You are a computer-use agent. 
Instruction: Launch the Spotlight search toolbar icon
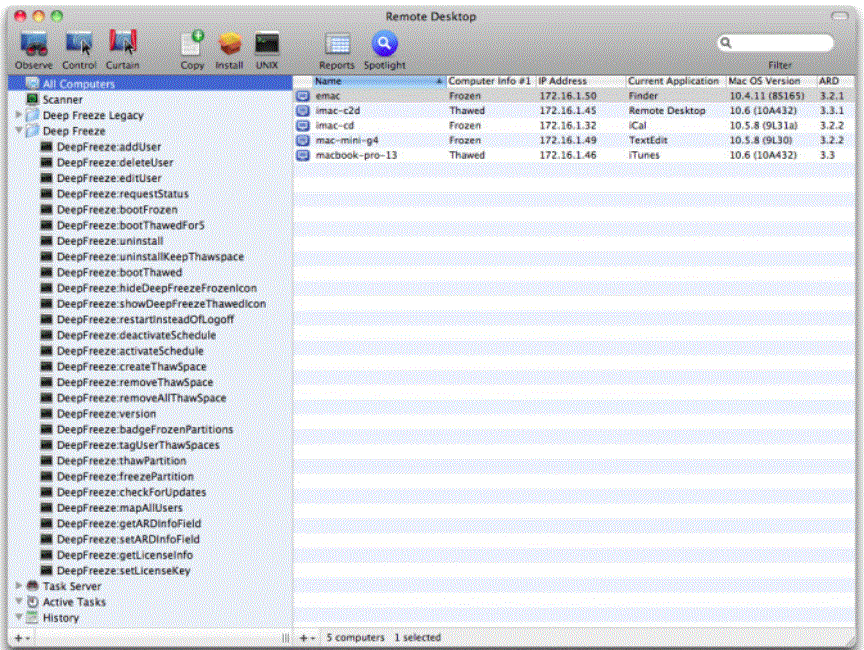click(x=384, y=44)
